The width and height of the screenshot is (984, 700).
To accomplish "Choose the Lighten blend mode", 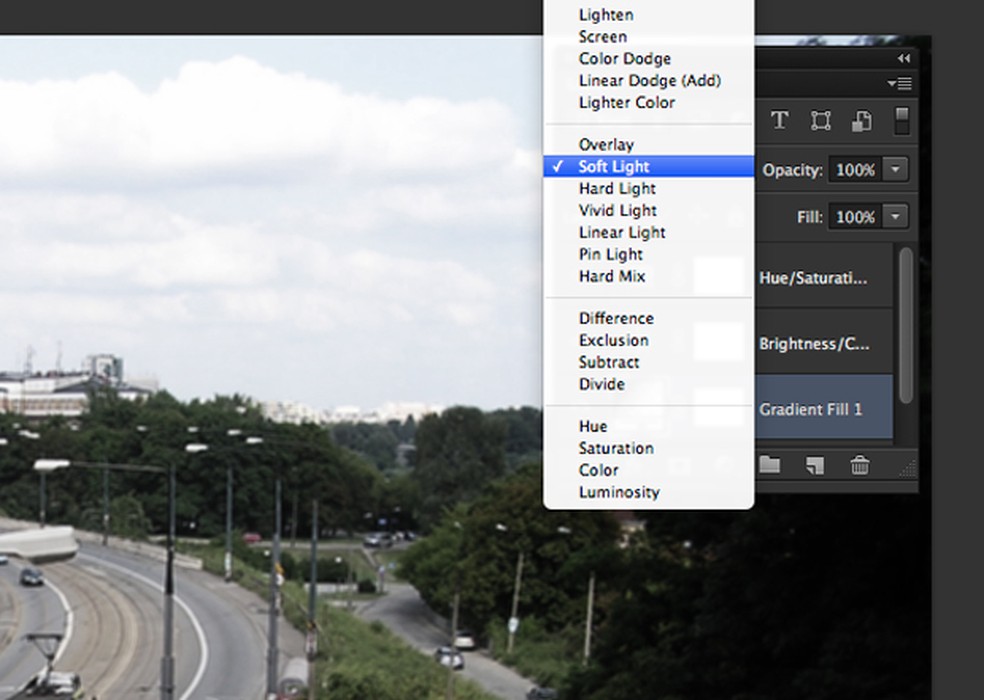I will click(649, 15).
